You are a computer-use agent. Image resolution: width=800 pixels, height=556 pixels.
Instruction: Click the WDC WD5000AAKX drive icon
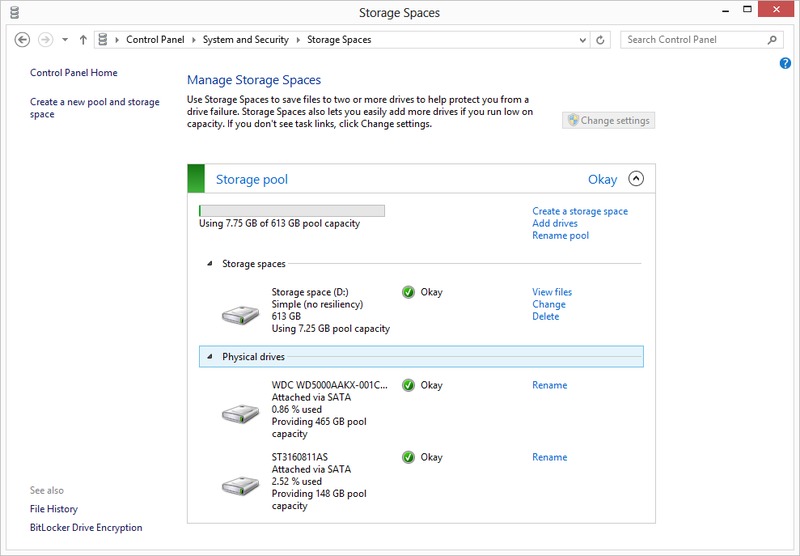pyautogui.click(x=240, y=412)
